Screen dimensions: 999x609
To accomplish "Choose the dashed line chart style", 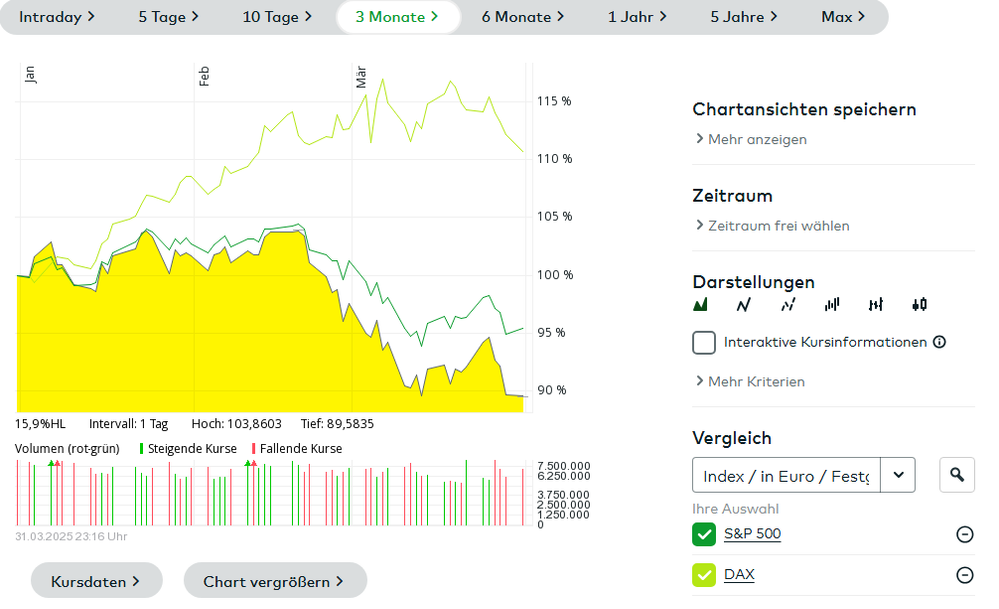I will (x=788, y=304).
